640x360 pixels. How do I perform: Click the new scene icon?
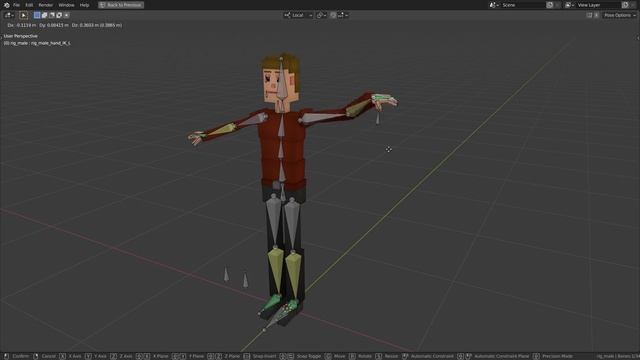(550, 5)
